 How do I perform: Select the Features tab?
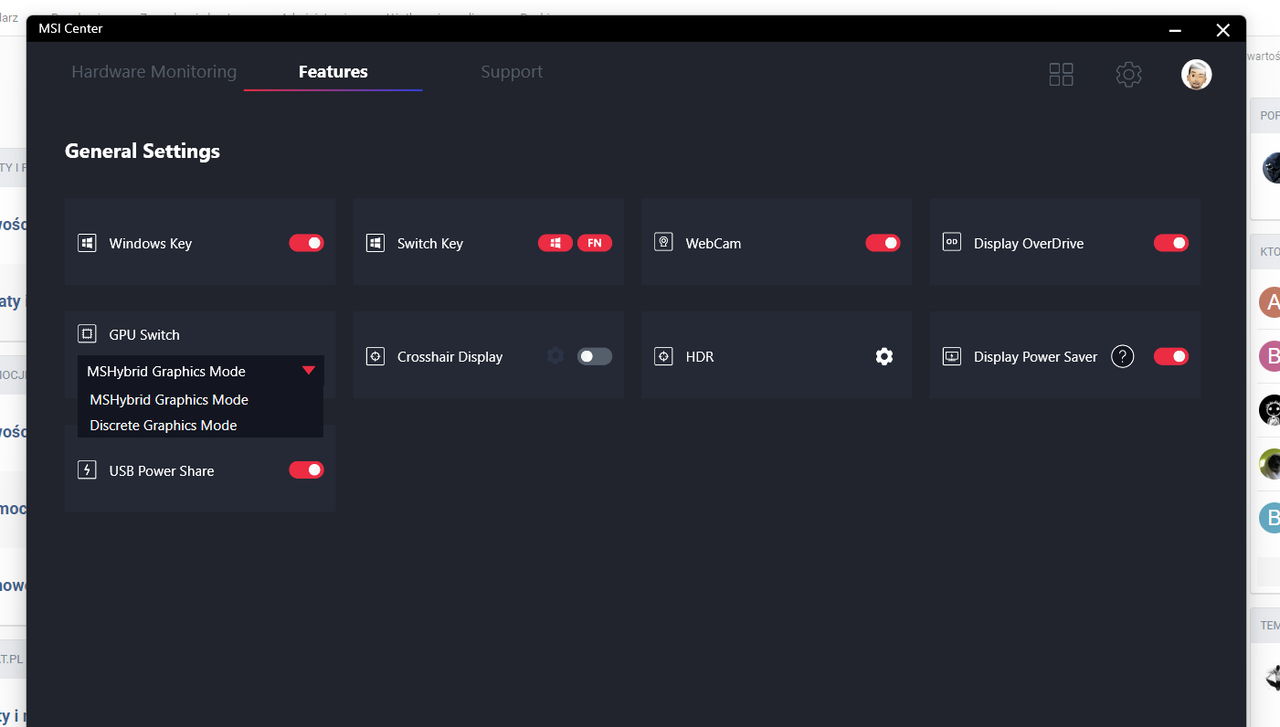333,72
